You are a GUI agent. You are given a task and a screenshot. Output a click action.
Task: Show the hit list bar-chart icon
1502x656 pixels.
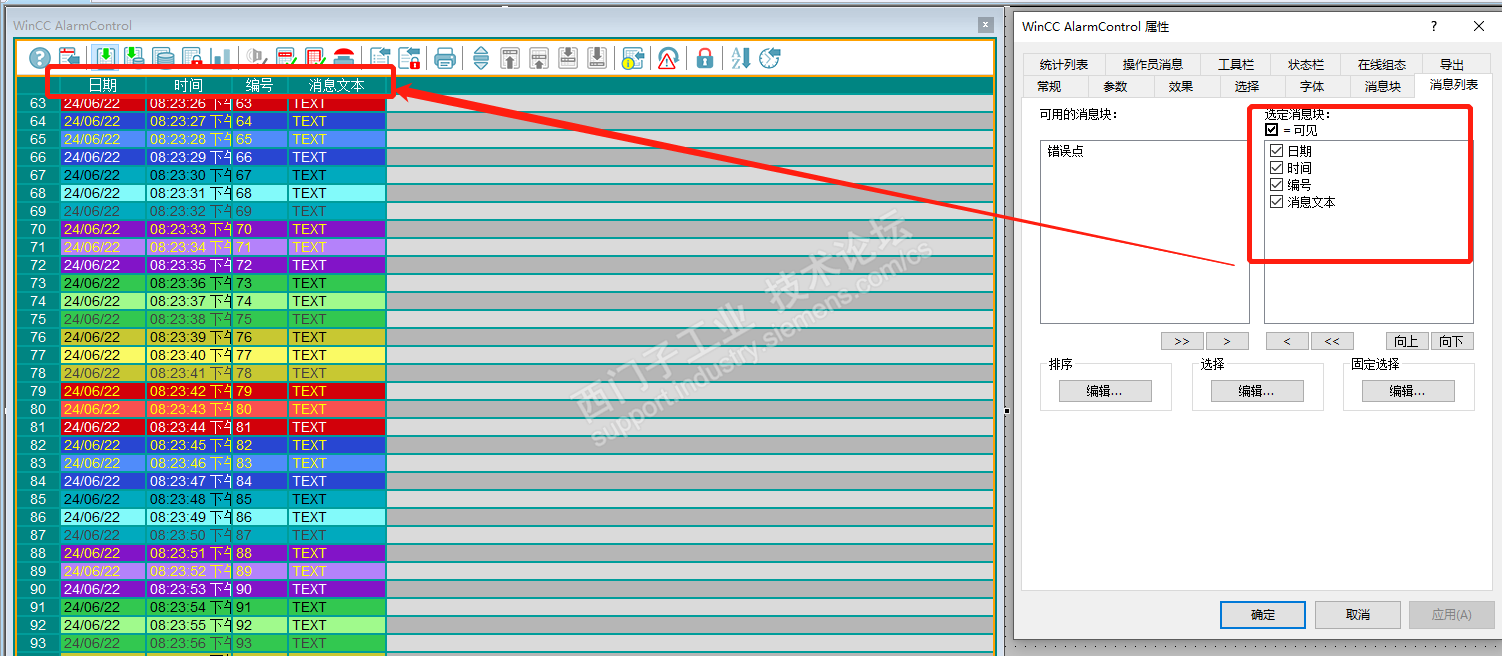click(x=221, y=58)
